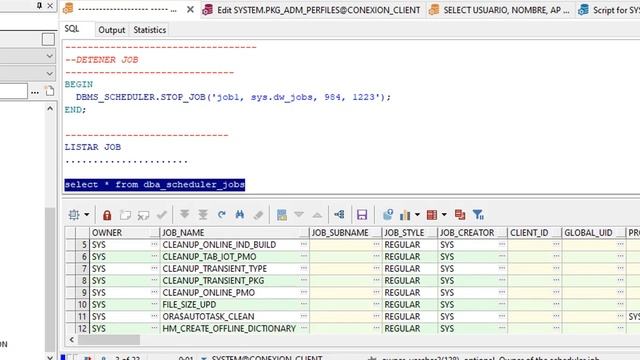Click the JOB_CREATOR column header
The image size is (640, 360).
[x=473, y=233]
